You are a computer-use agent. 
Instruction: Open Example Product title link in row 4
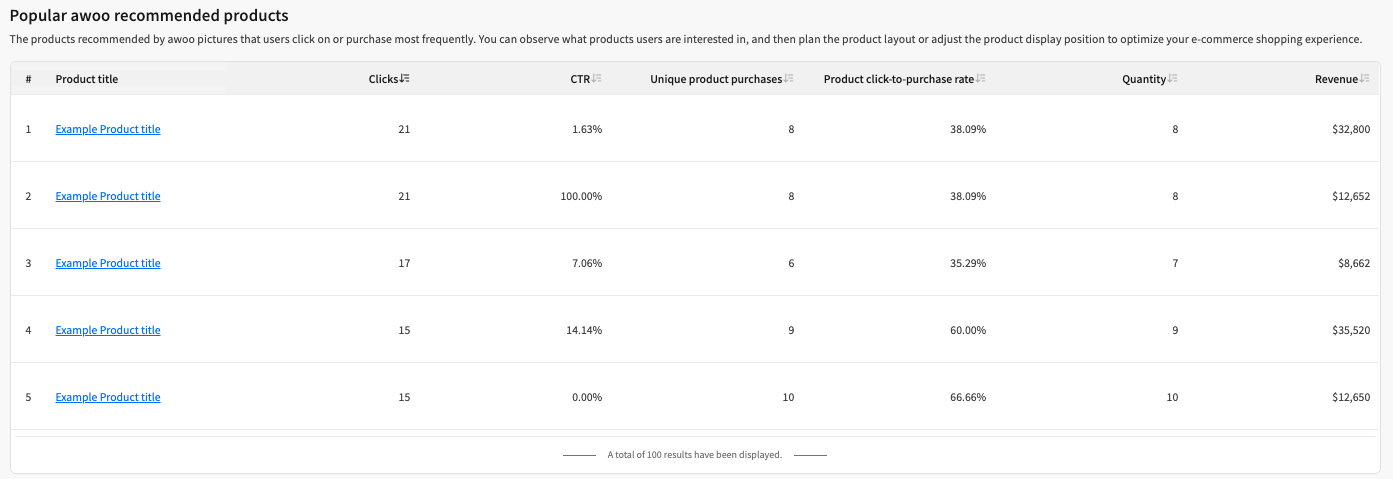coord(108,330)
